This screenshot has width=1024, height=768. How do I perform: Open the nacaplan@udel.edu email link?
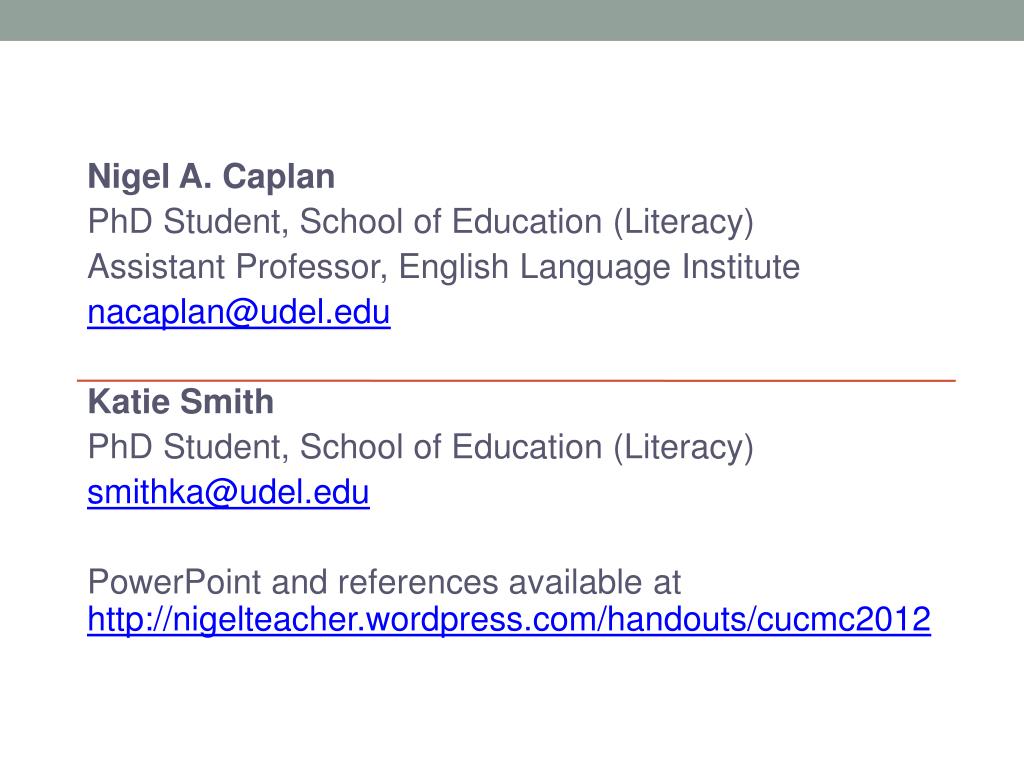coord(239,312)
